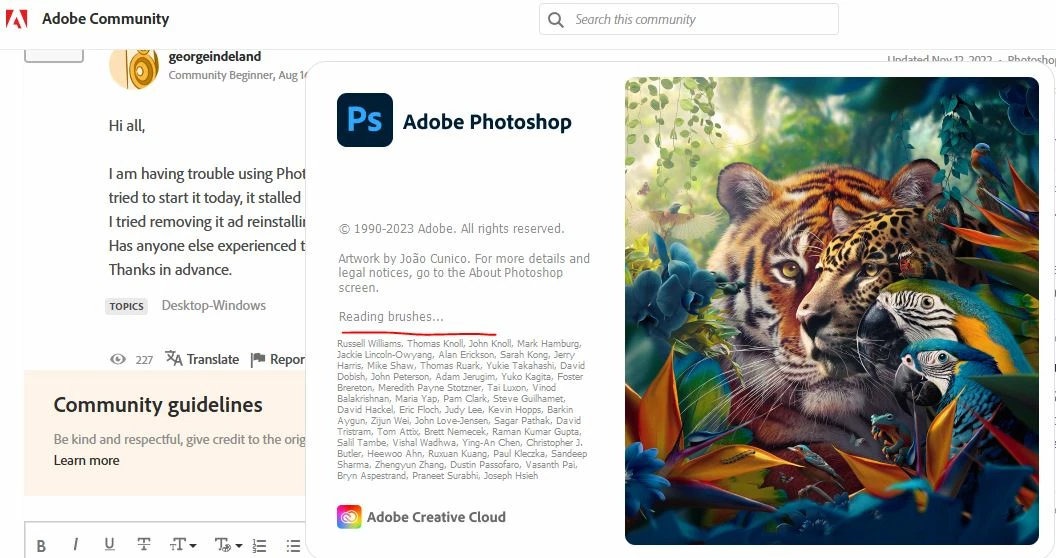The width and height of the screenshot is (1056, 558).
Task: Click the 'Artwork by João Cunico' notice
Action: [464, 273]
